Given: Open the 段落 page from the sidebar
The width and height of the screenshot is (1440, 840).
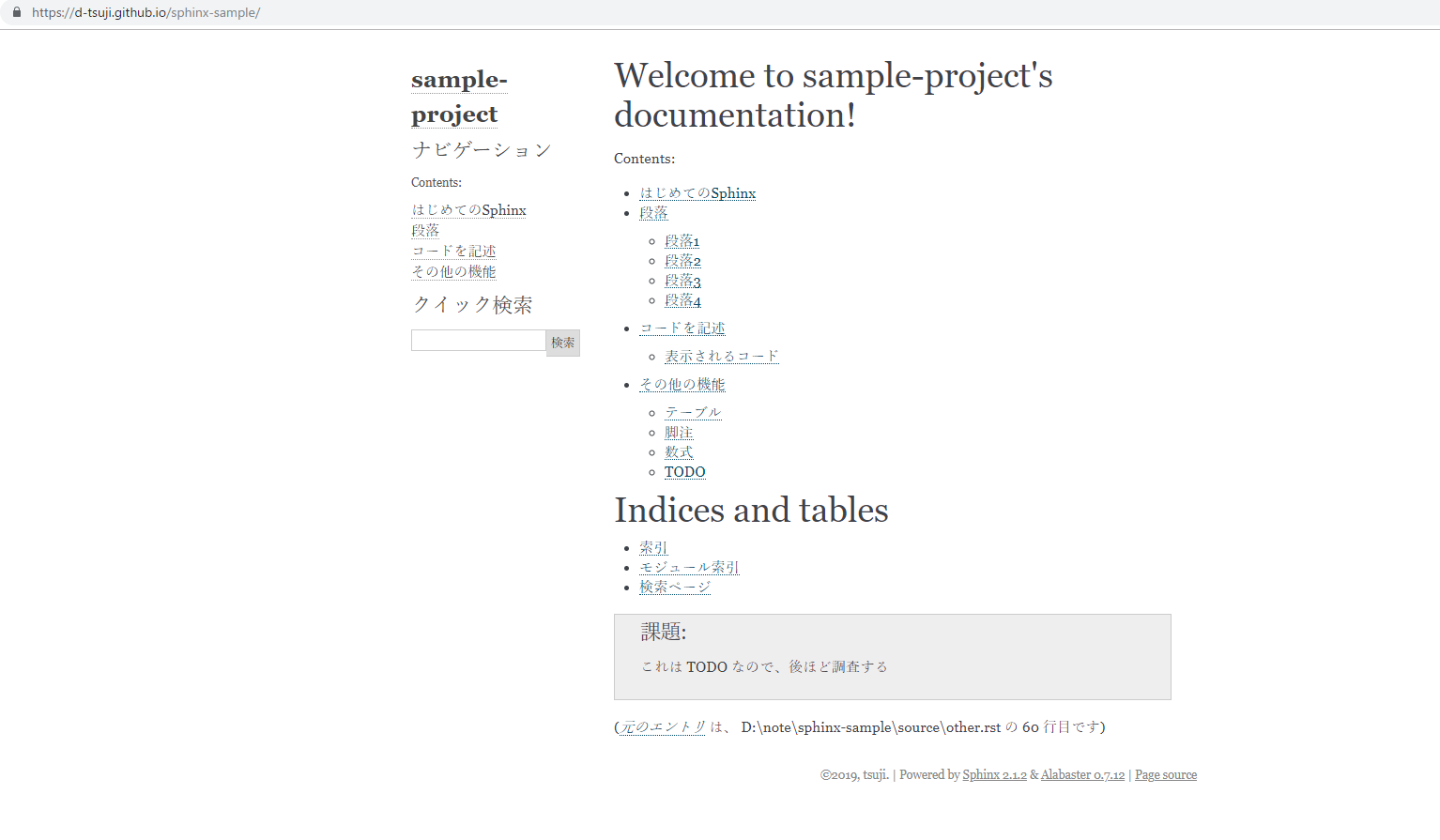Looking at the screenshot, I should click(x=424, y=230).
